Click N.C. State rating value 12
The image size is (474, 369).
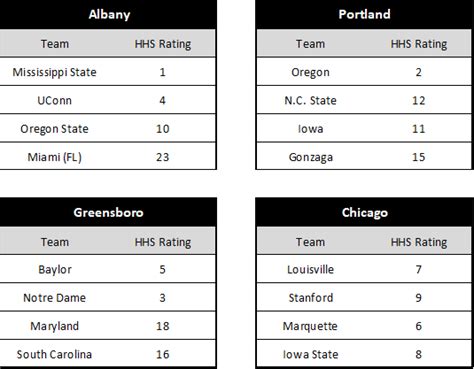click(x=419, y=100)
